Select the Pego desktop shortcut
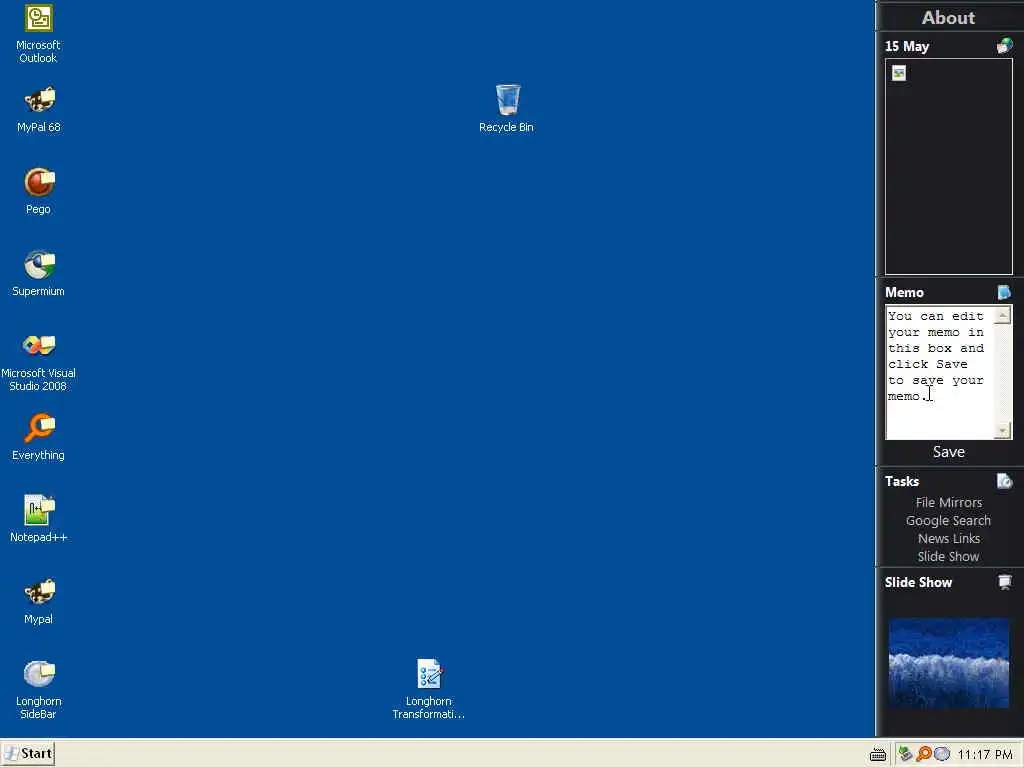The height and width of the screenshot is (768, 1024). pos(39,191)
